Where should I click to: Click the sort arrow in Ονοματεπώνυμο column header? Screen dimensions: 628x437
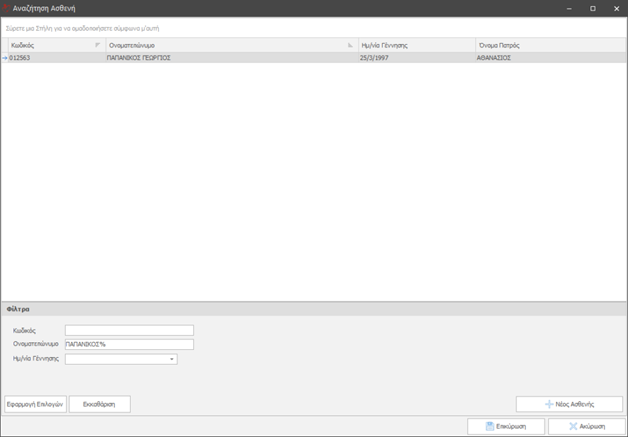click(350, 46)
